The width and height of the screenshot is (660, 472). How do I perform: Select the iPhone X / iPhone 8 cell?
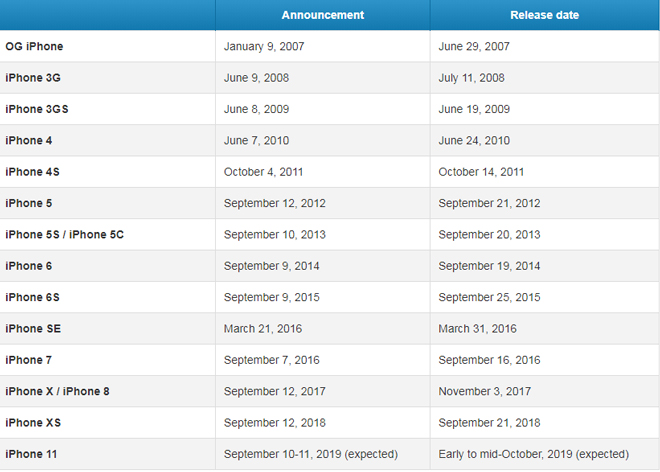(57, 391)
